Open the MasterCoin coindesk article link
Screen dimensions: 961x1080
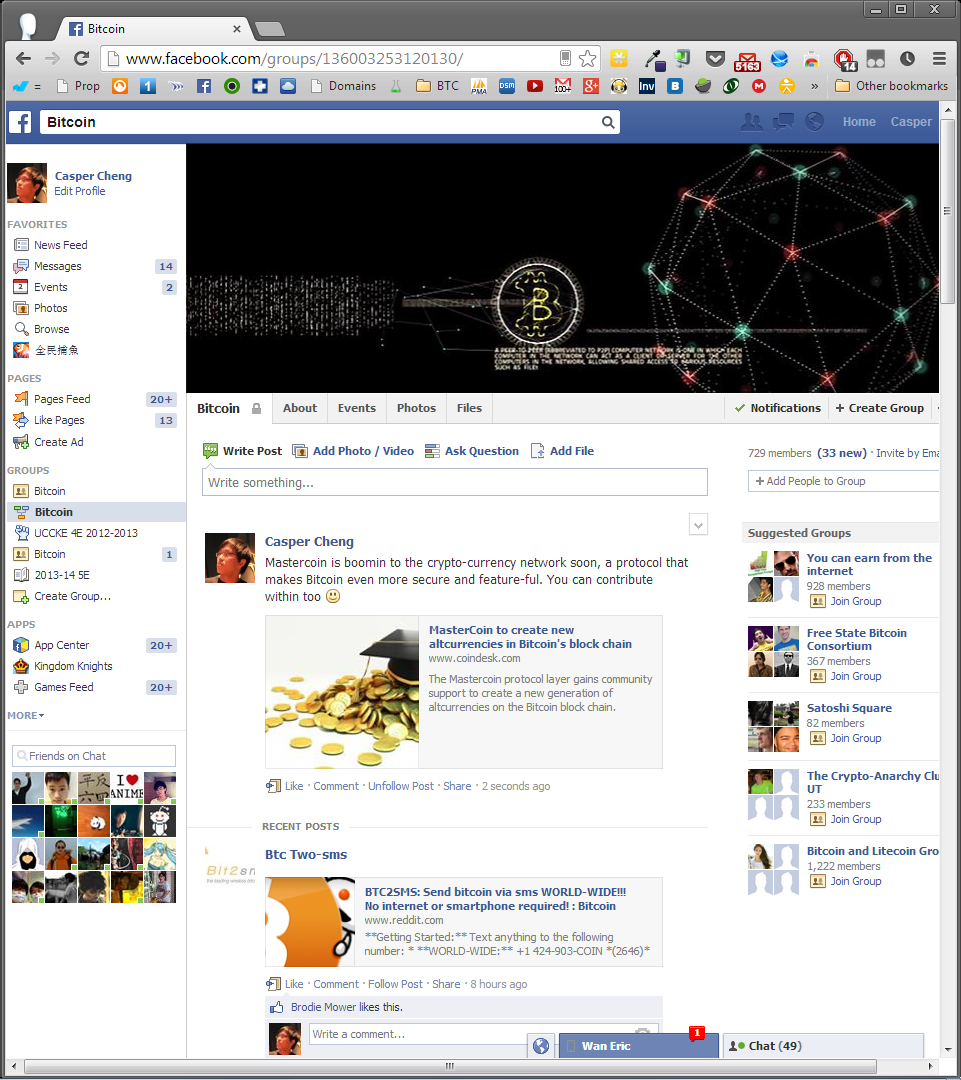pos(530,637)
